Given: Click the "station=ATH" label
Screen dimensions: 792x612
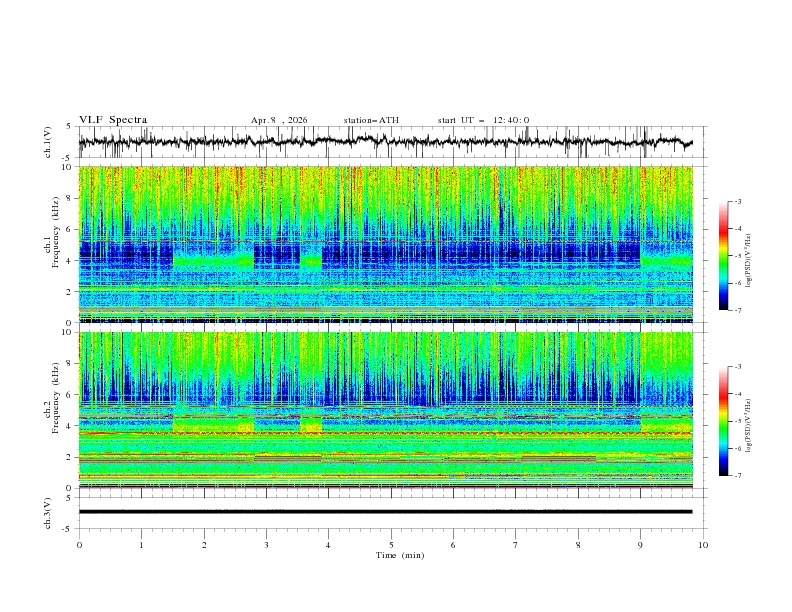Looking at the screenshot, I should point(371,120).
